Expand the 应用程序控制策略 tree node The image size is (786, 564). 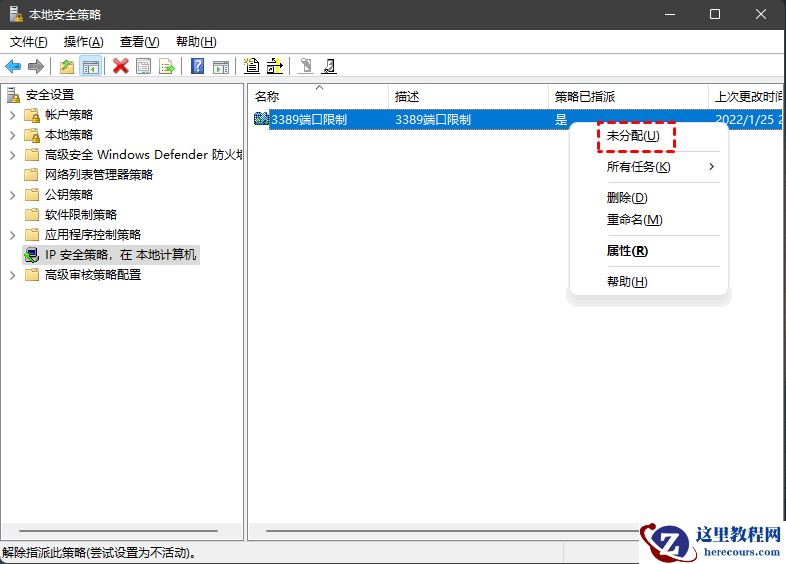coord(13,235)
